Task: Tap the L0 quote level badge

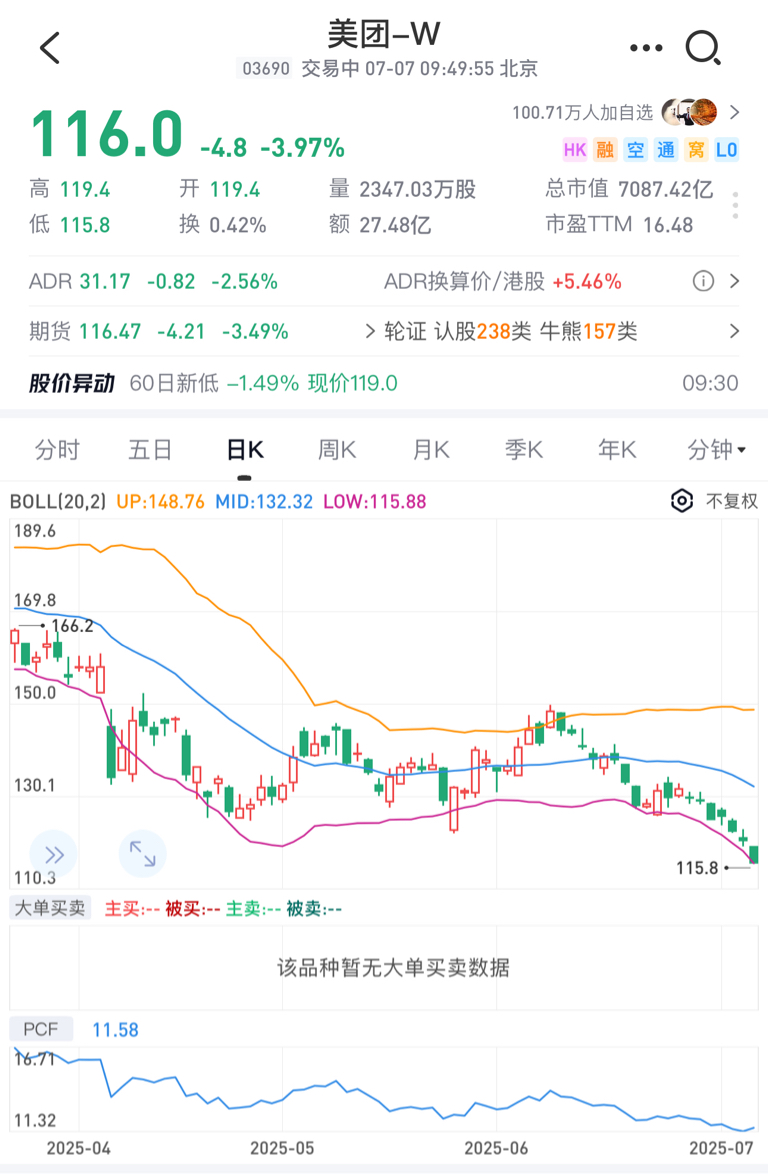Action: point(726,150)
